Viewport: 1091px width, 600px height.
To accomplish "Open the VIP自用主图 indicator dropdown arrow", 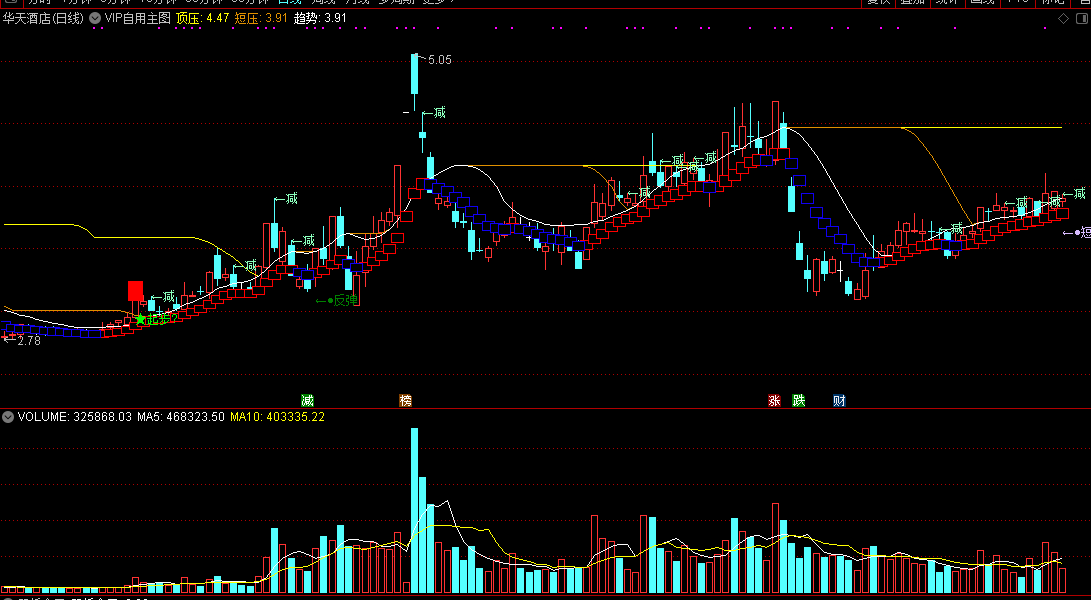I will point(95,19).
